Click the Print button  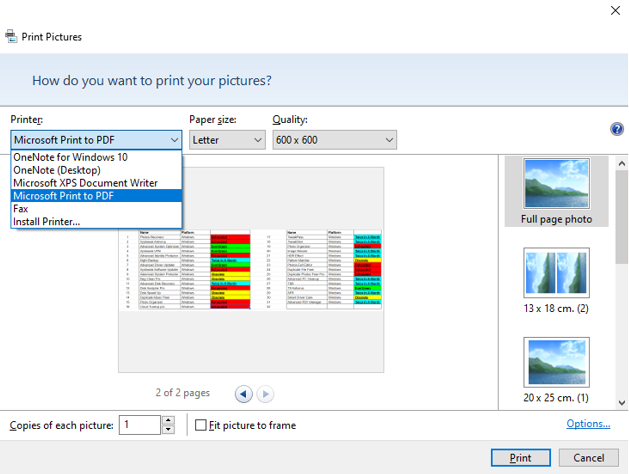pyautogui.click(x=521, y=458)
